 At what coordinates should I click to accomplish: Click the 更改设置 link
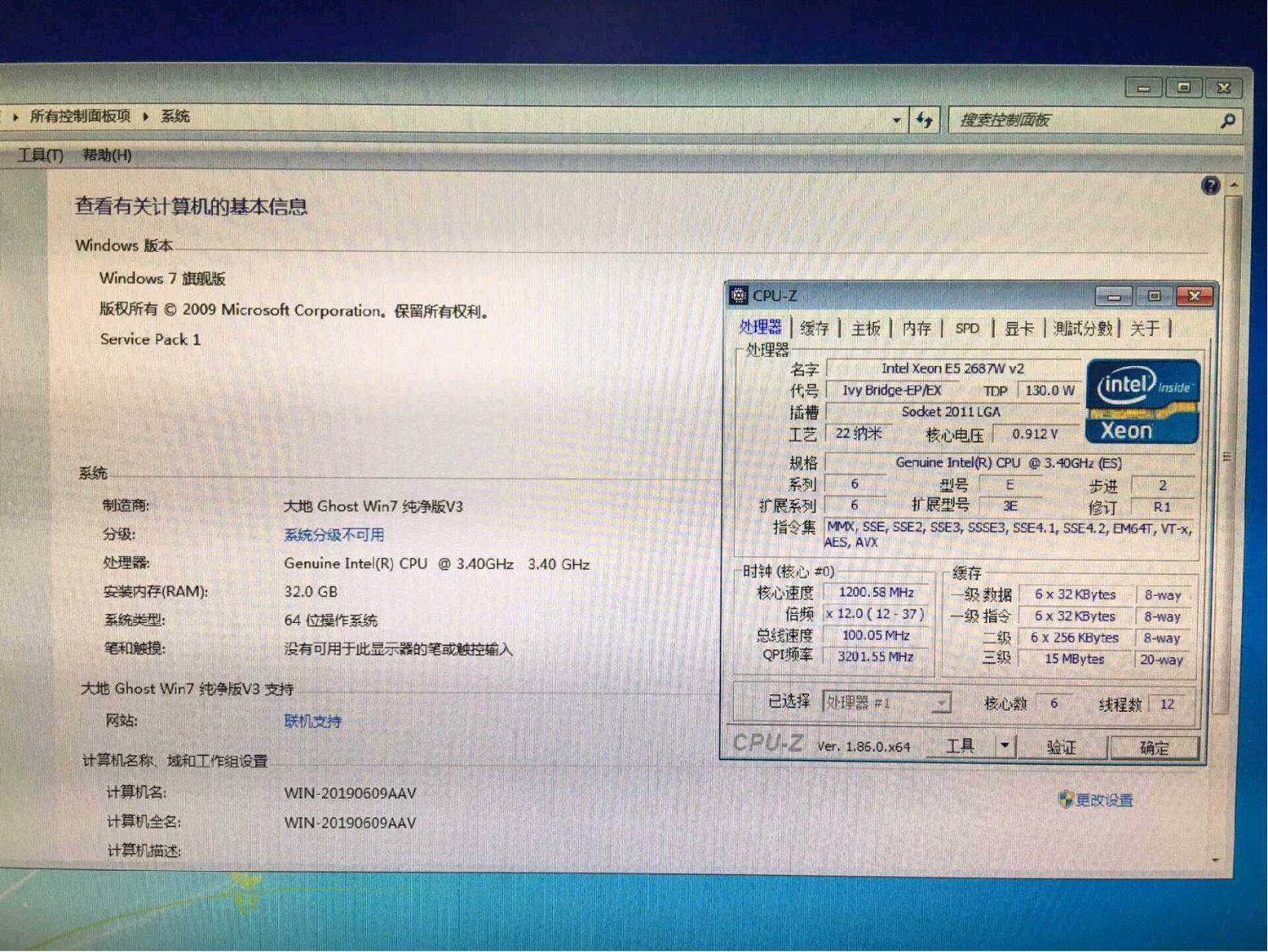[1104, 800]
